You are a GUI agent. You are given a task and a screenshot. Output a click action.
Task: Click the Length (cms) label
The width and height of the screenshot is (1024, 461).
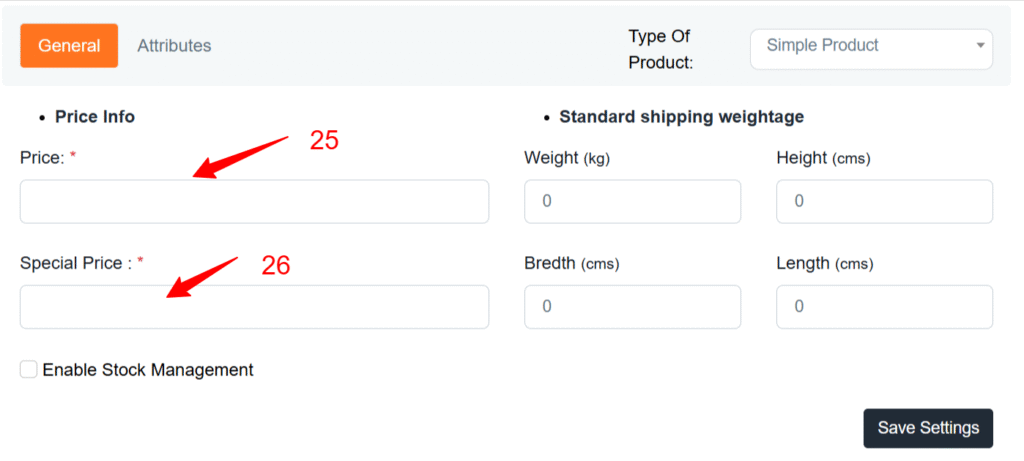click(825, 263)
